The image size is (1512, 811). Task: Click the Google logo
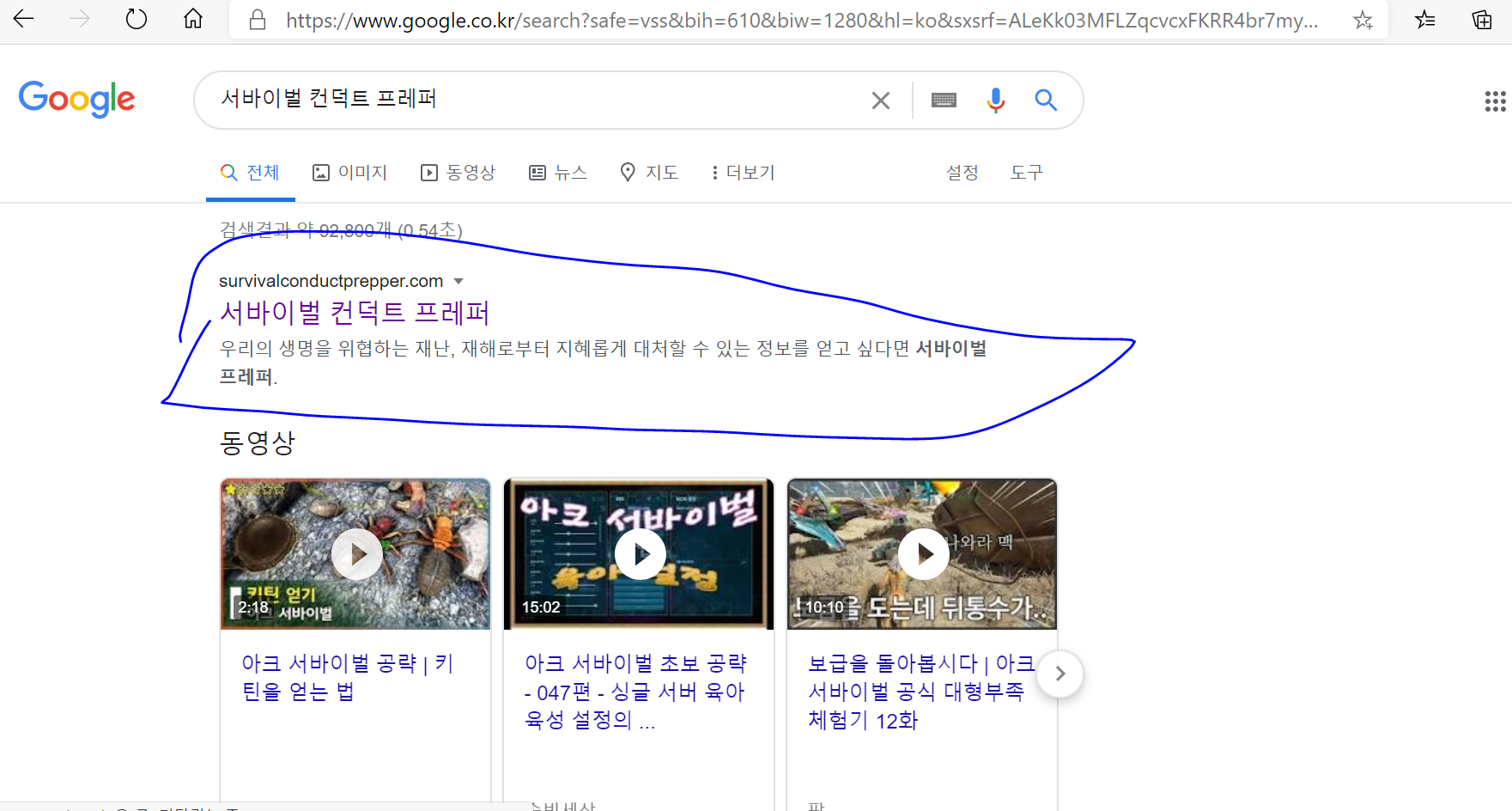[x=76, y=99]
